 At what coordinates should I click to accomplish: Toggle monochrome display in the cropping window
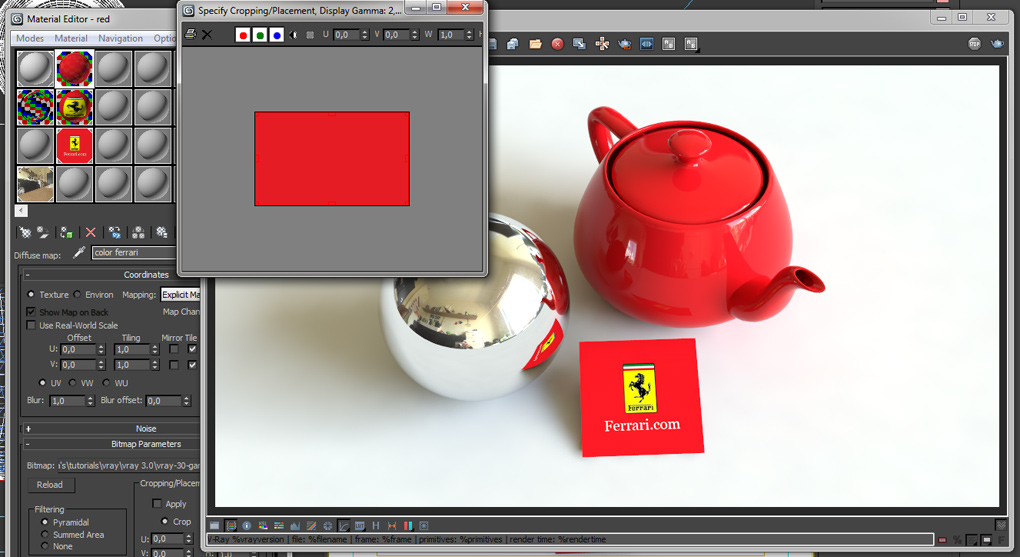point(293,35)
